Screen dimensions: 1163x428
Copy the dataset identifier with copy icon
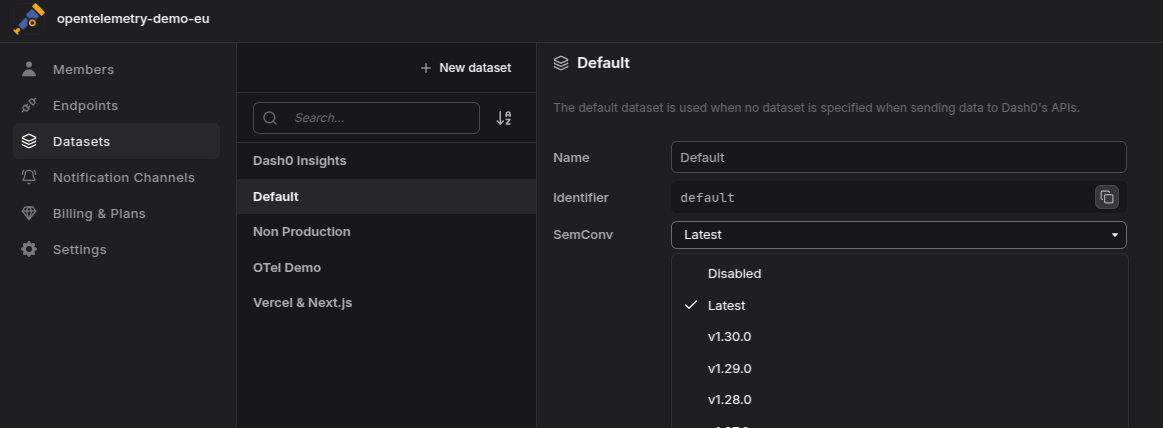[1107, 197]
